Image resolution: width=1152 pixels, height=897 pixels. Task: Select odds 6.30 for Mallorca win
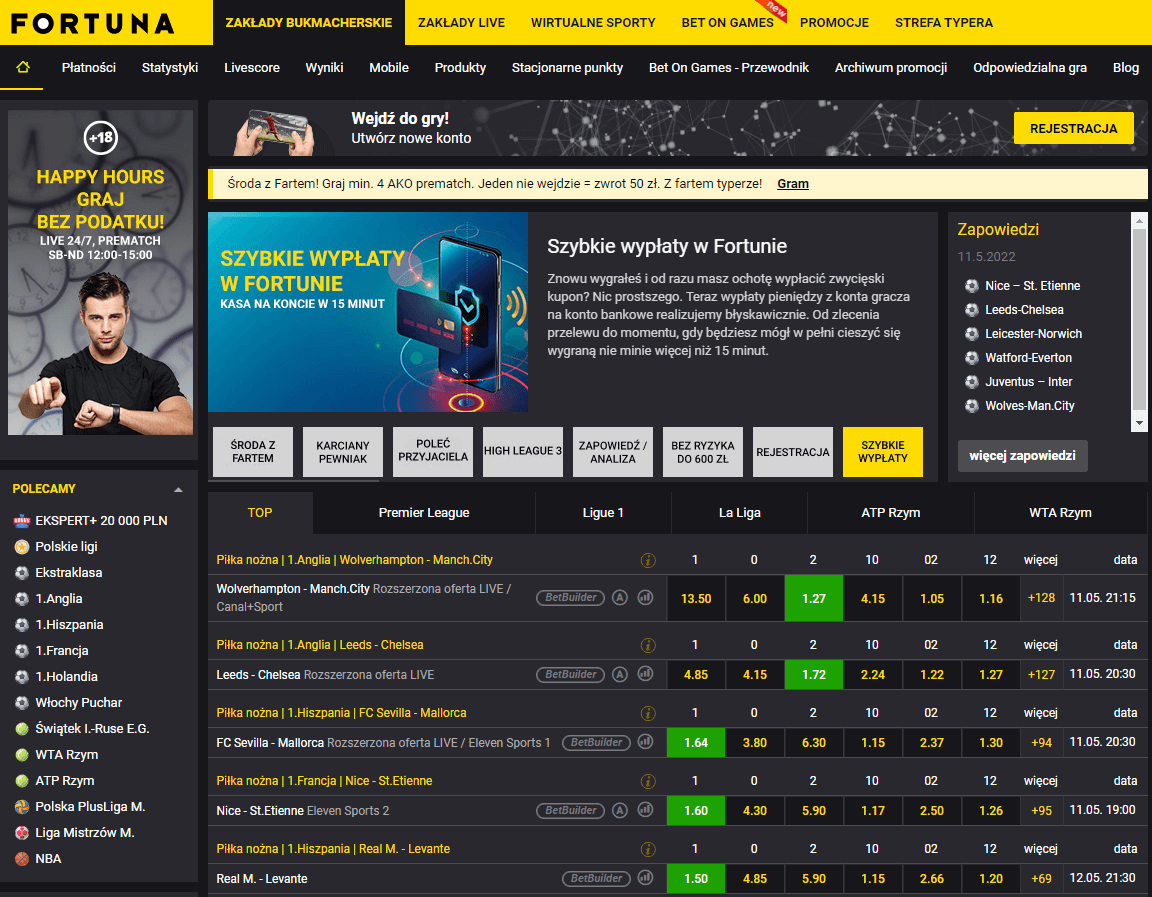click(813, 743)
